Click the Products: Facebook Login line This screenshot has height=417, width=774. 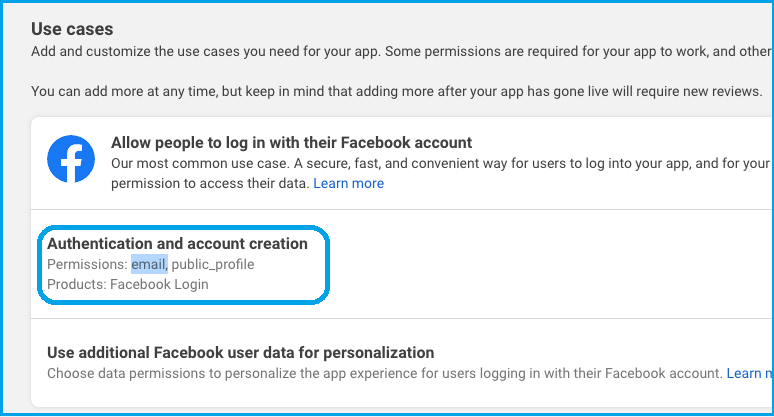[128, 284]
